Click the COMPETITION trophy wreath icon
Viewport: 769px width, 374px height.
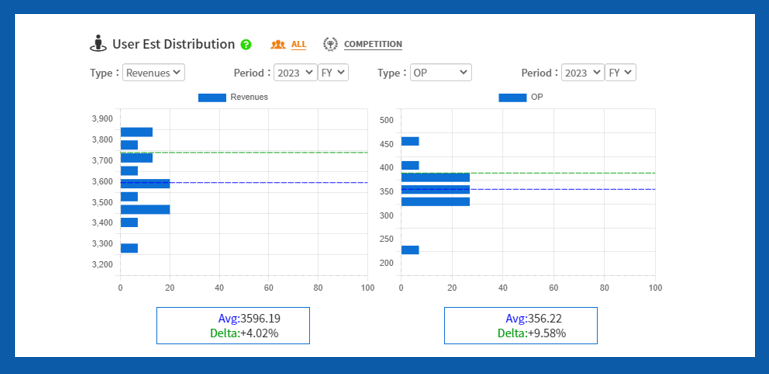[x=331, y=44]
